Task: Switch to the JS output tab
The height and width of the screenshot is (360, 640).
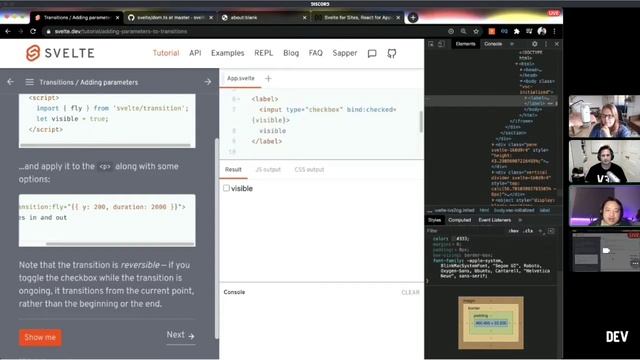Action: tap(268, 170)
